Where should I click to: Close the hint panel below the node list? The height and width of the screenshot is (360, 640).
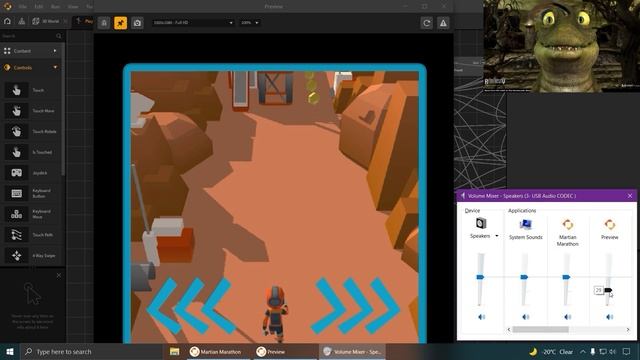click(59, 276)
